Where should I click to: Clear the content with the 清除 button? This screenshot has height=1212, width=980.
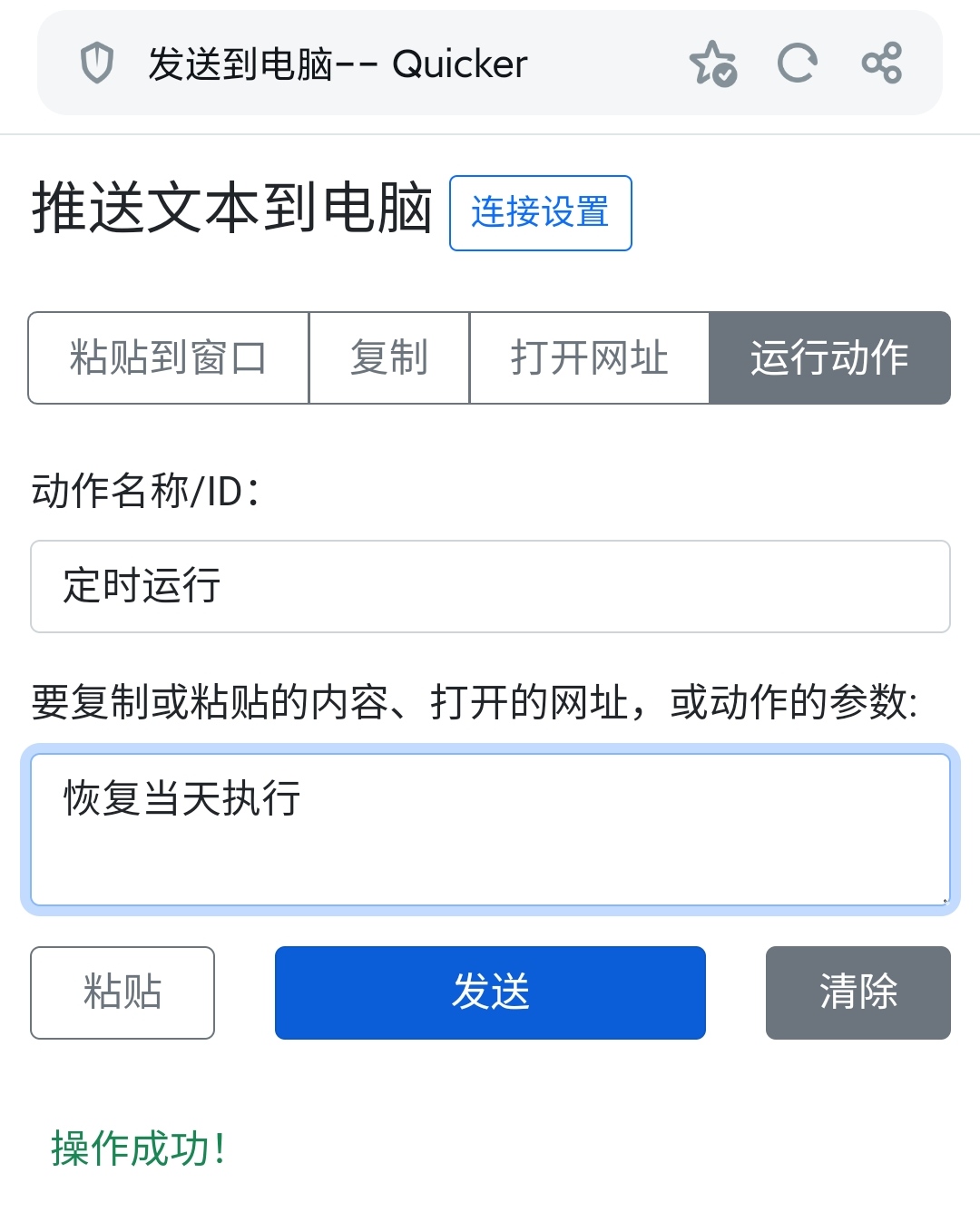pyautogui.click(x=858, y=992)
